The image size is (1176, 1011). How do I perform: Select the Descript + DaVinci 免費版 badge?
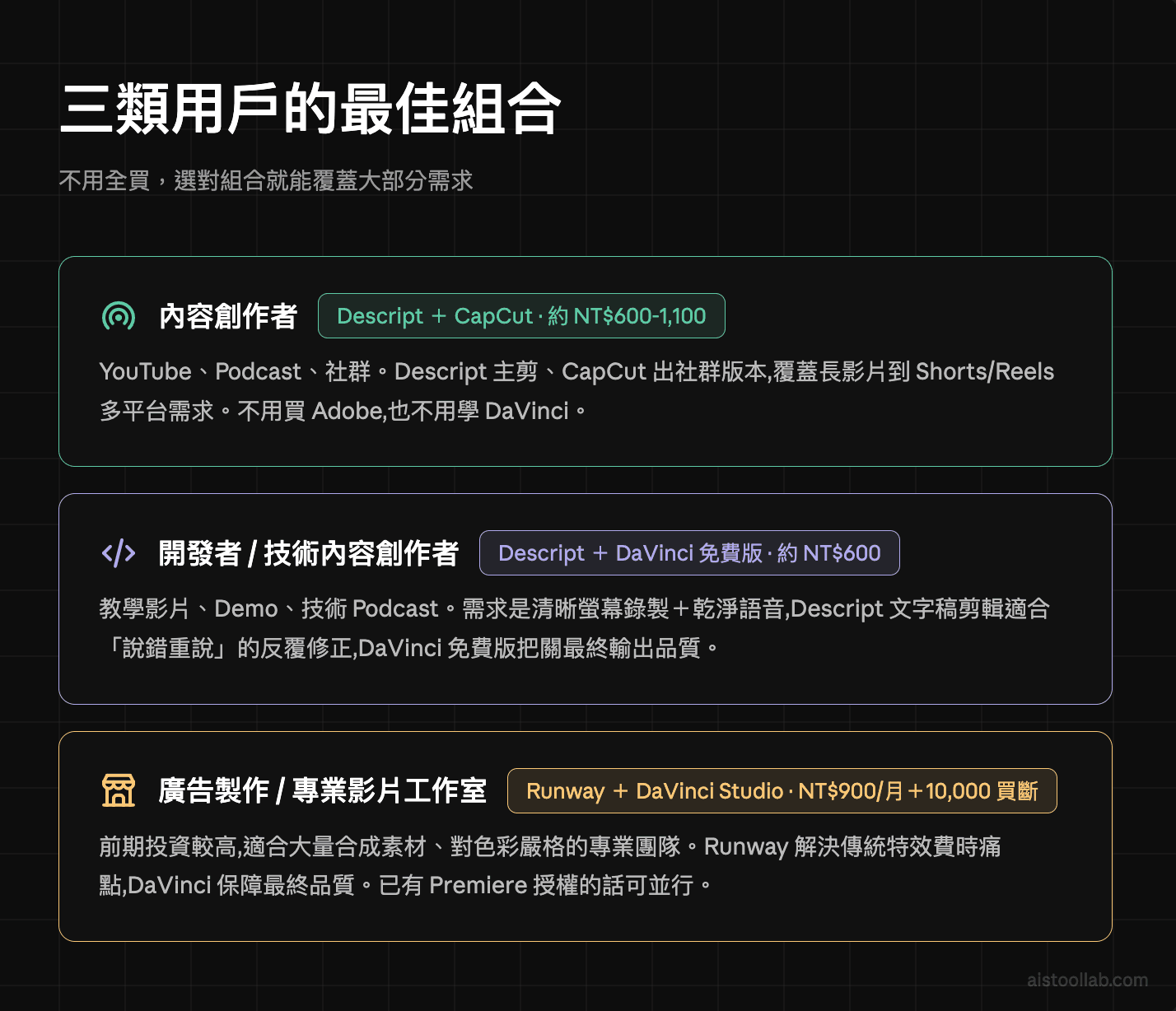point(689,553)
